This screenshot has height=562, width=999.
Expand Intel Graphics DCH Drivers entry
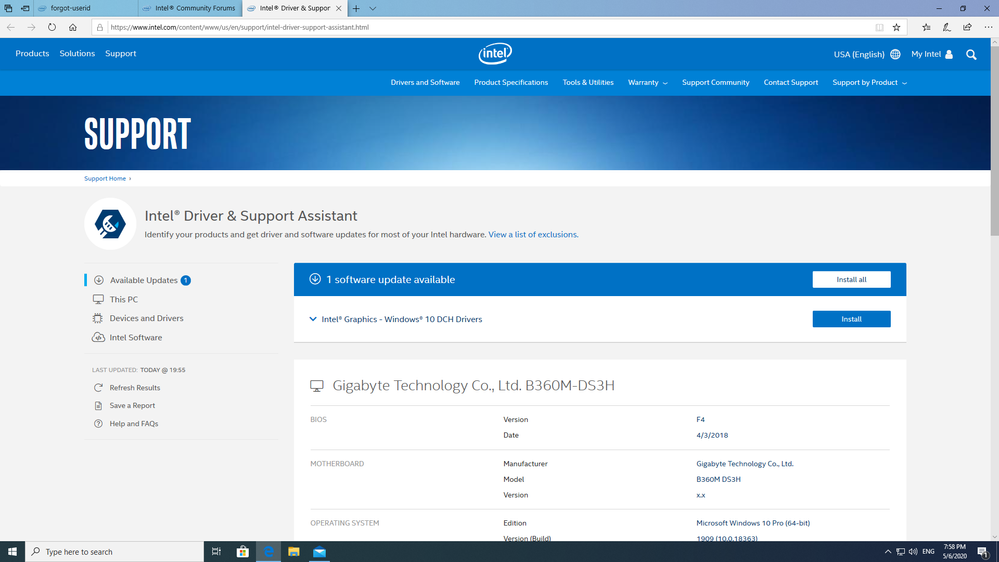point(313,319)
